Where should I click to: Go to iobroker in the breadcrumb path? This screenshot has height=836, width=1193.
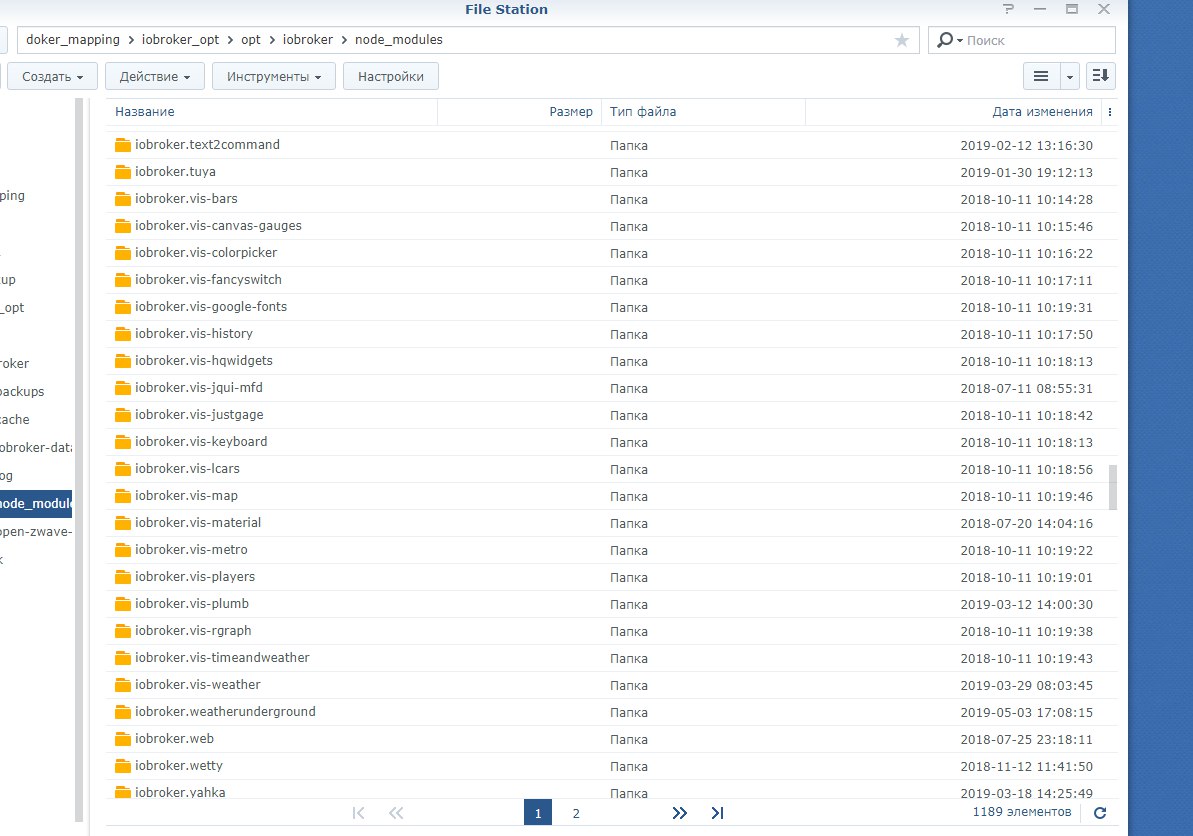308,40
